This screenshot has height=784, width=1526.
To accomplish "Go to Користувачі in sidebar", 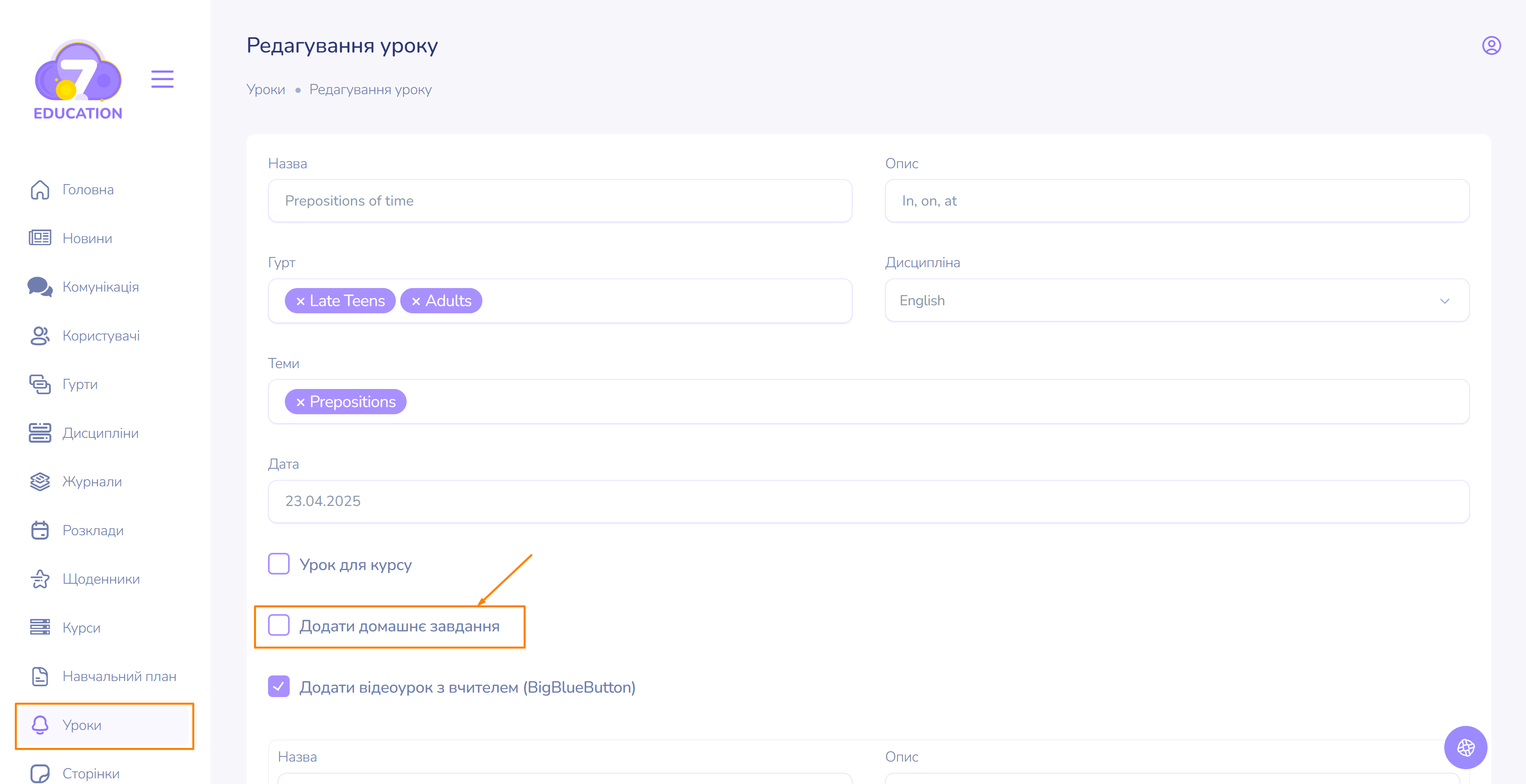I will (101, 336).
